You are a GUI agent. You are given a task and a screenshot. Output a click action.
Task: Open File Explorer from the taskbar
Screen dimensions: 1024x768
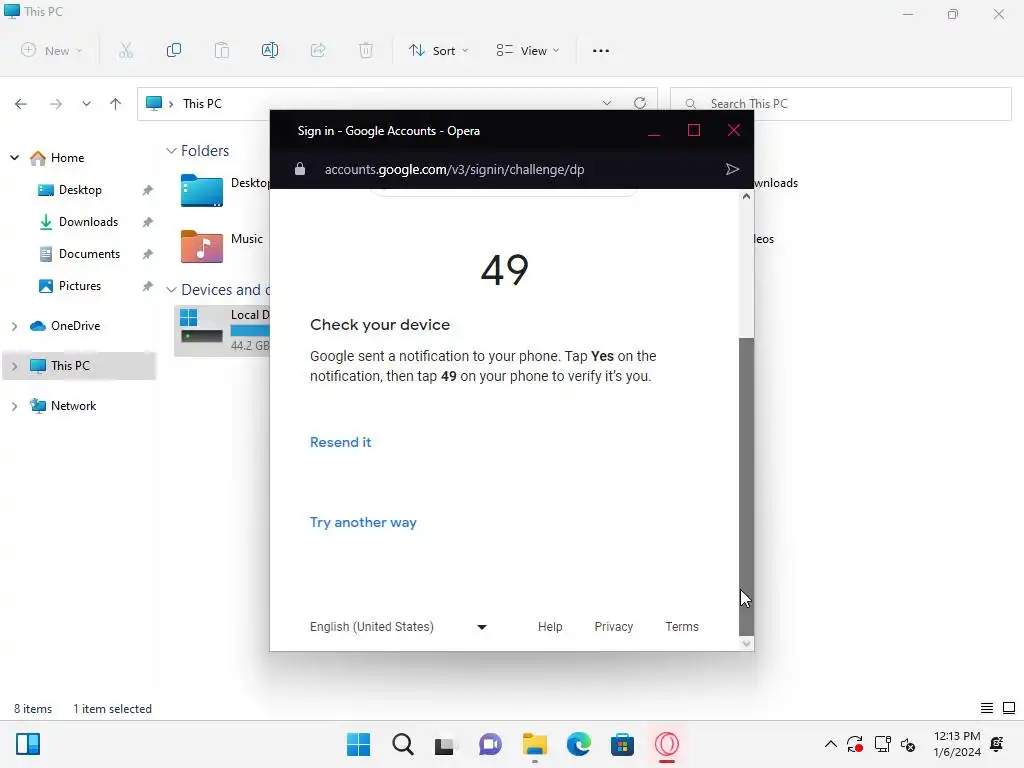coord(535,744)
